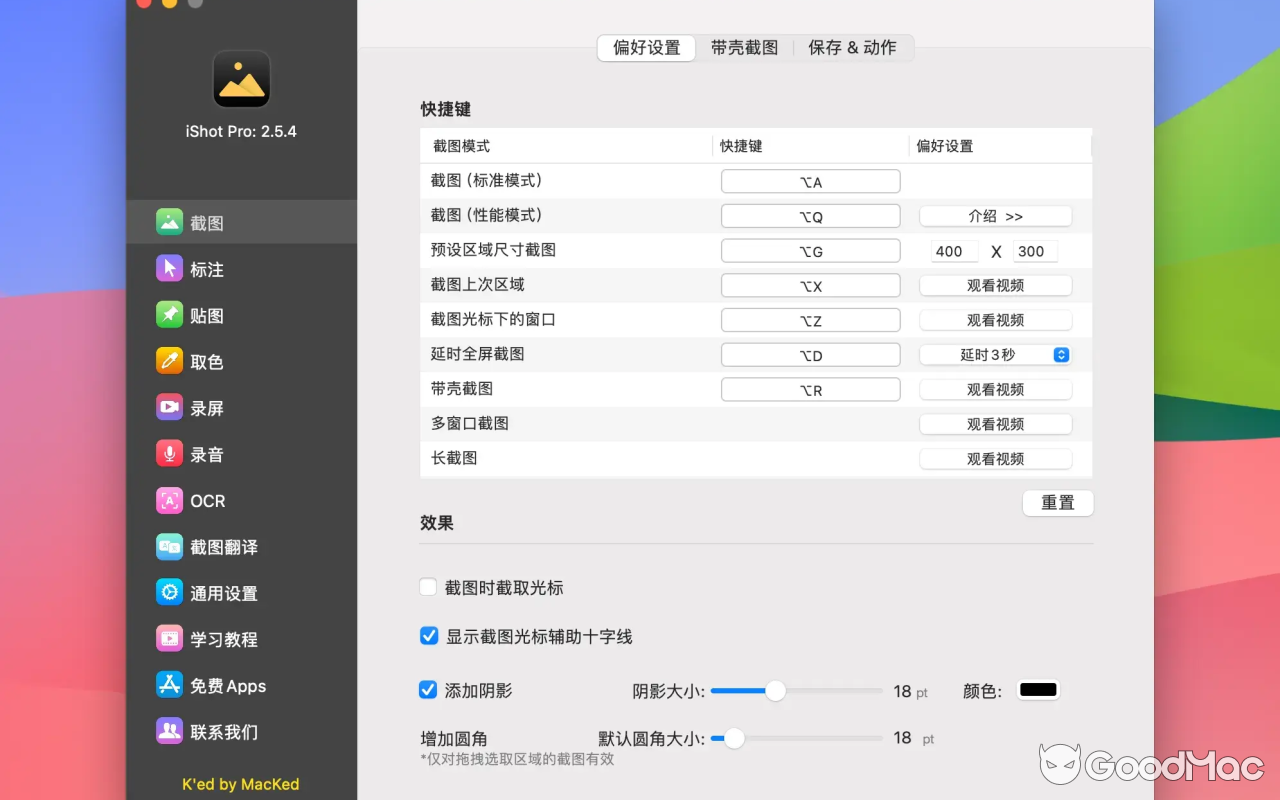Toggle the 添加阴影 shadow option
This screenshot has height=800, width=1280.
point(428,689)
